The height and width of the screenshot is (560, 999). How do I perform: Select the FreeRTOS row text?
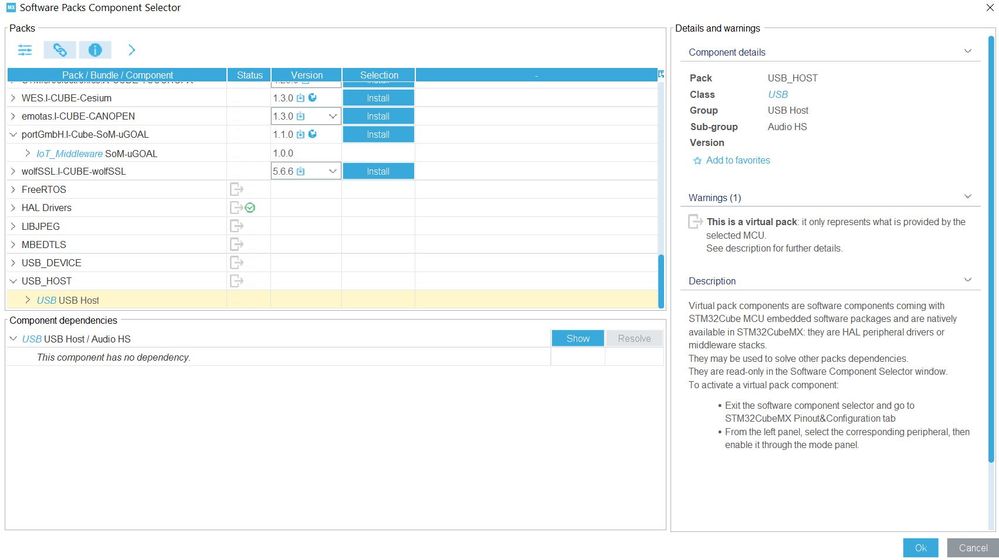[x=44, y=189]
